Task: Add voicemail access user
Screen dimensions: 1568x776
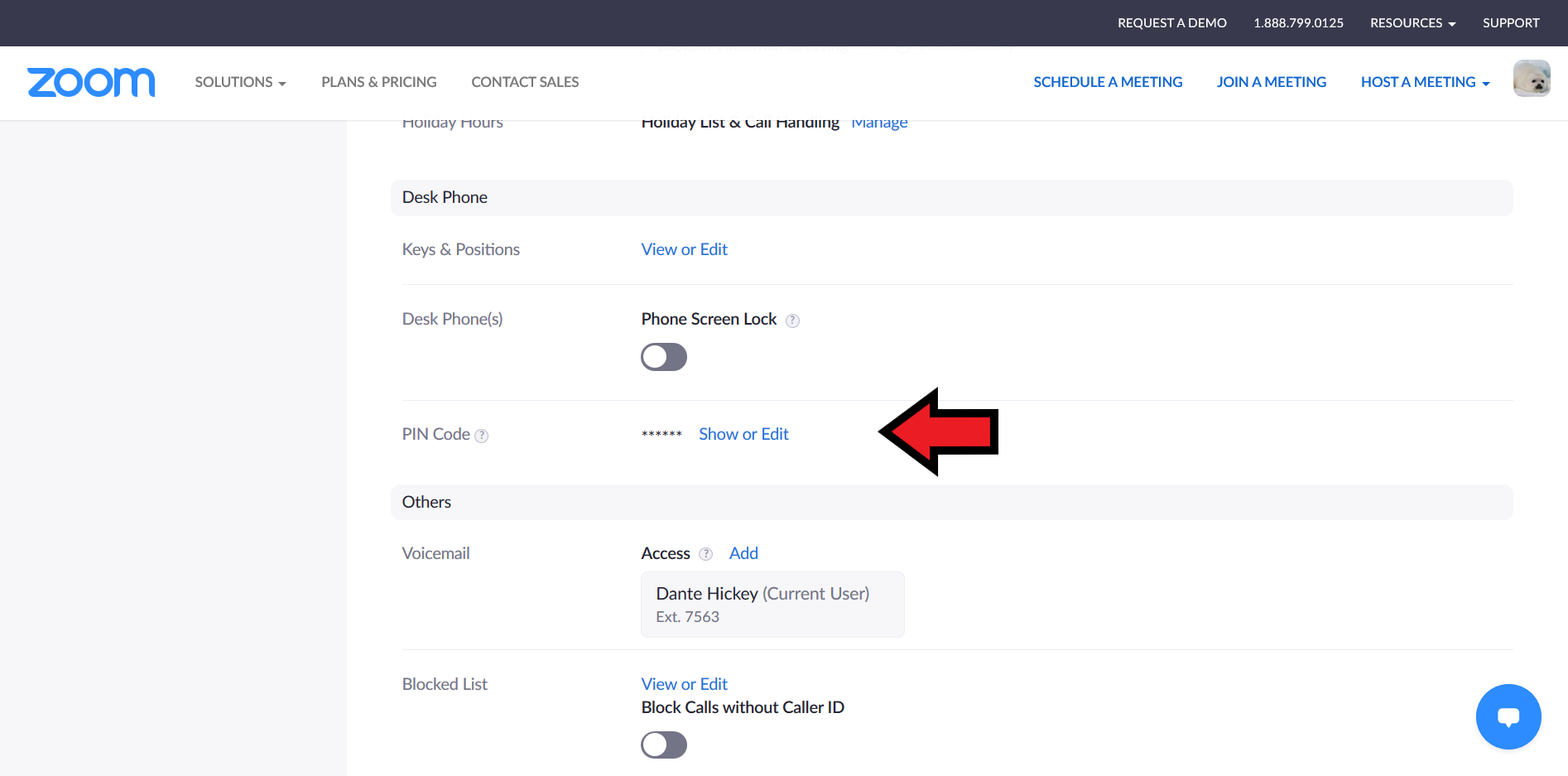Action: [743, 553]
